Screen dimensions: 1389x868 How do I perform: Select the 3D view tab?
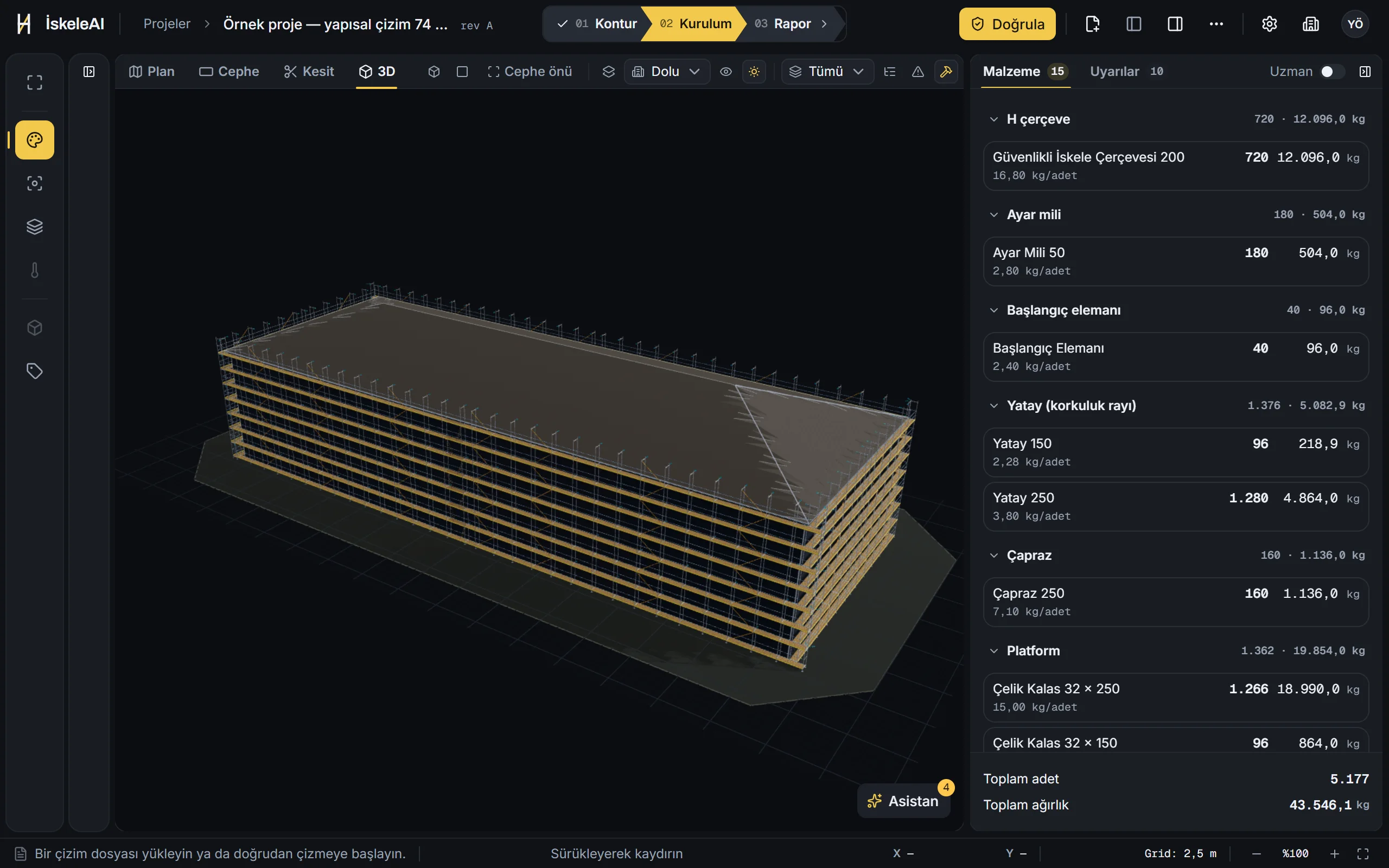click(377, 72)
